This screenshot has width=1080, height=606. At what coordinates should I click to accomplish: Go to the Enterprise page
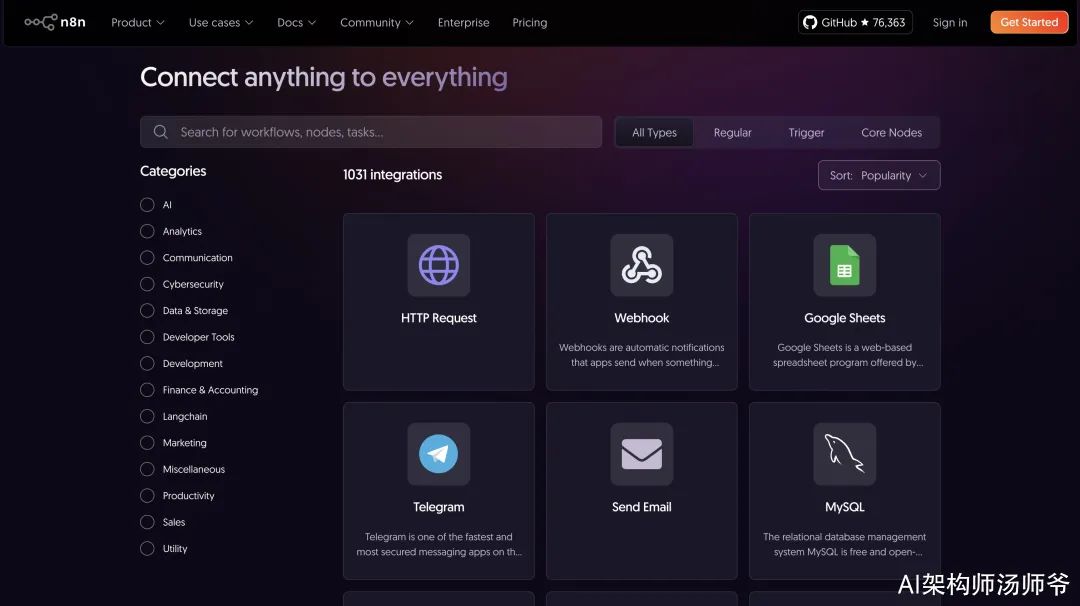(464, 22)
